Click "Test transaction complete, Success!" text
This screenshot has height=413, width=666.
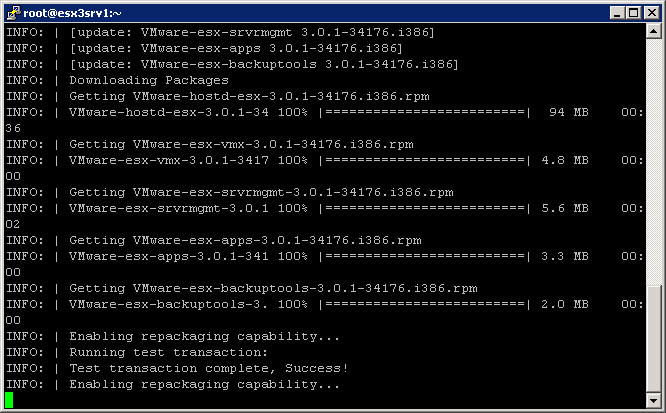208,368
